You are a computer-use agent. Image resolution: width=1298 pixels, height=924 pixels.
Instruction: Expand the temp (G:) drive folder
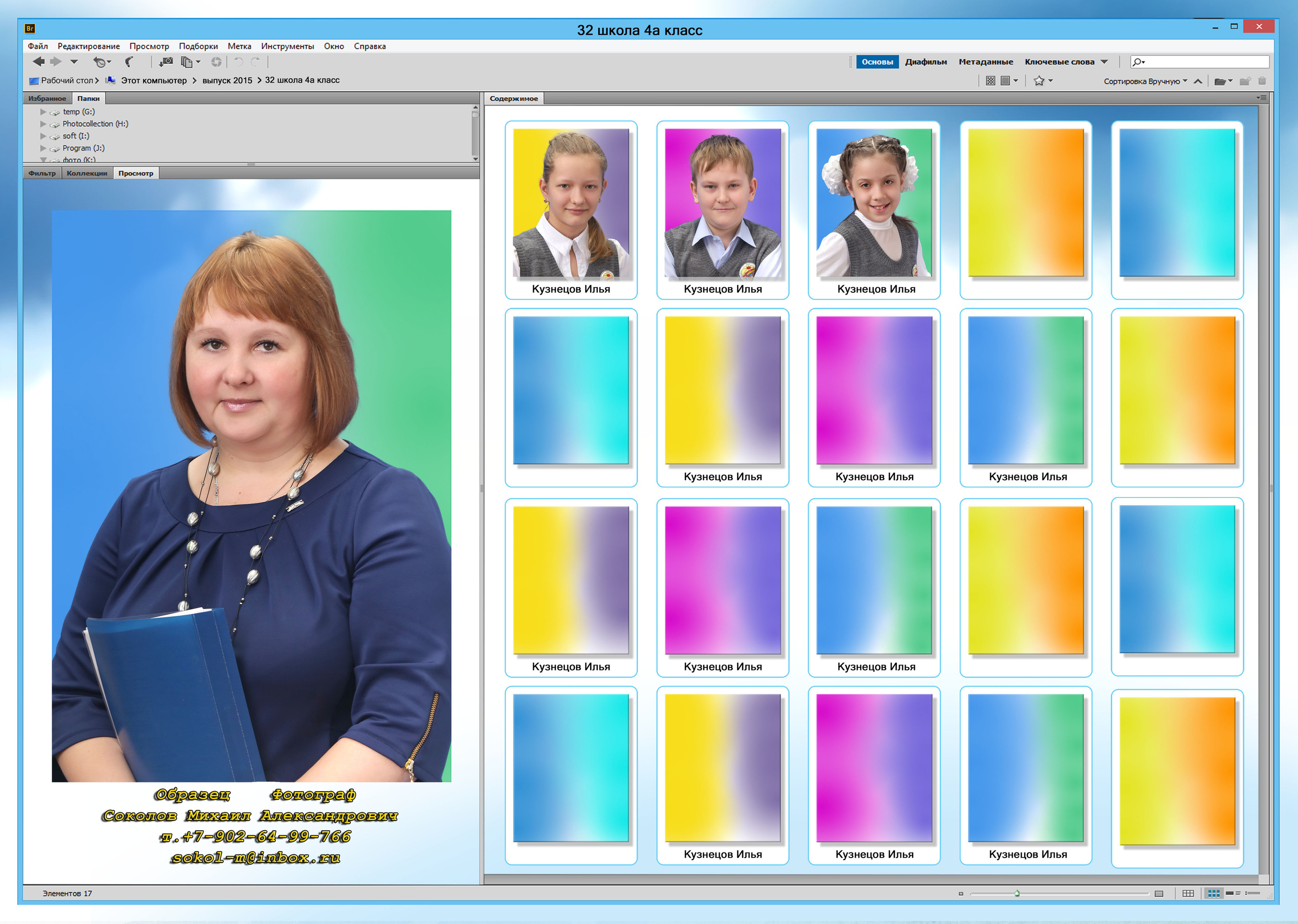tap(43, 112)
